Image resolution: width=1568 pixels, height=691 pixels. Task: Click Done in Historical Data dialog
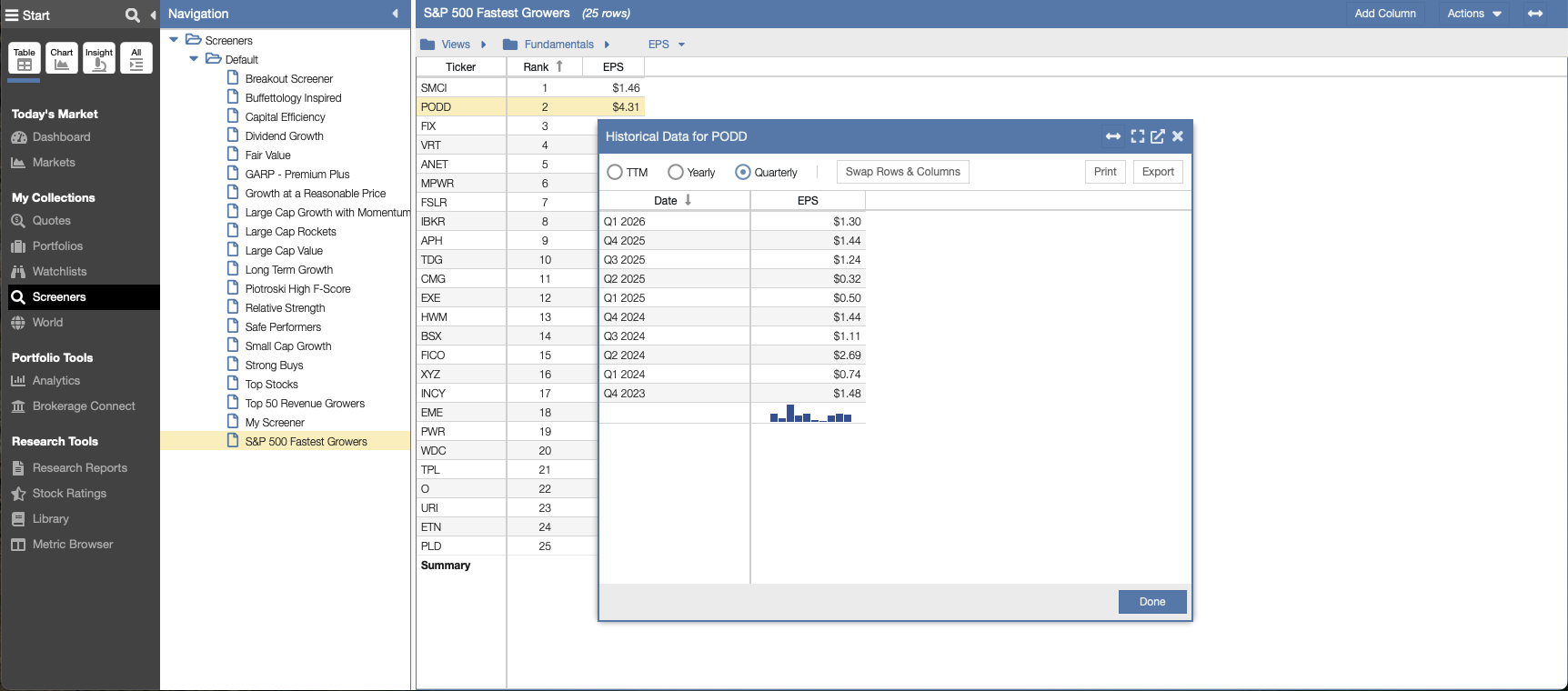(x=1152, y=602)
